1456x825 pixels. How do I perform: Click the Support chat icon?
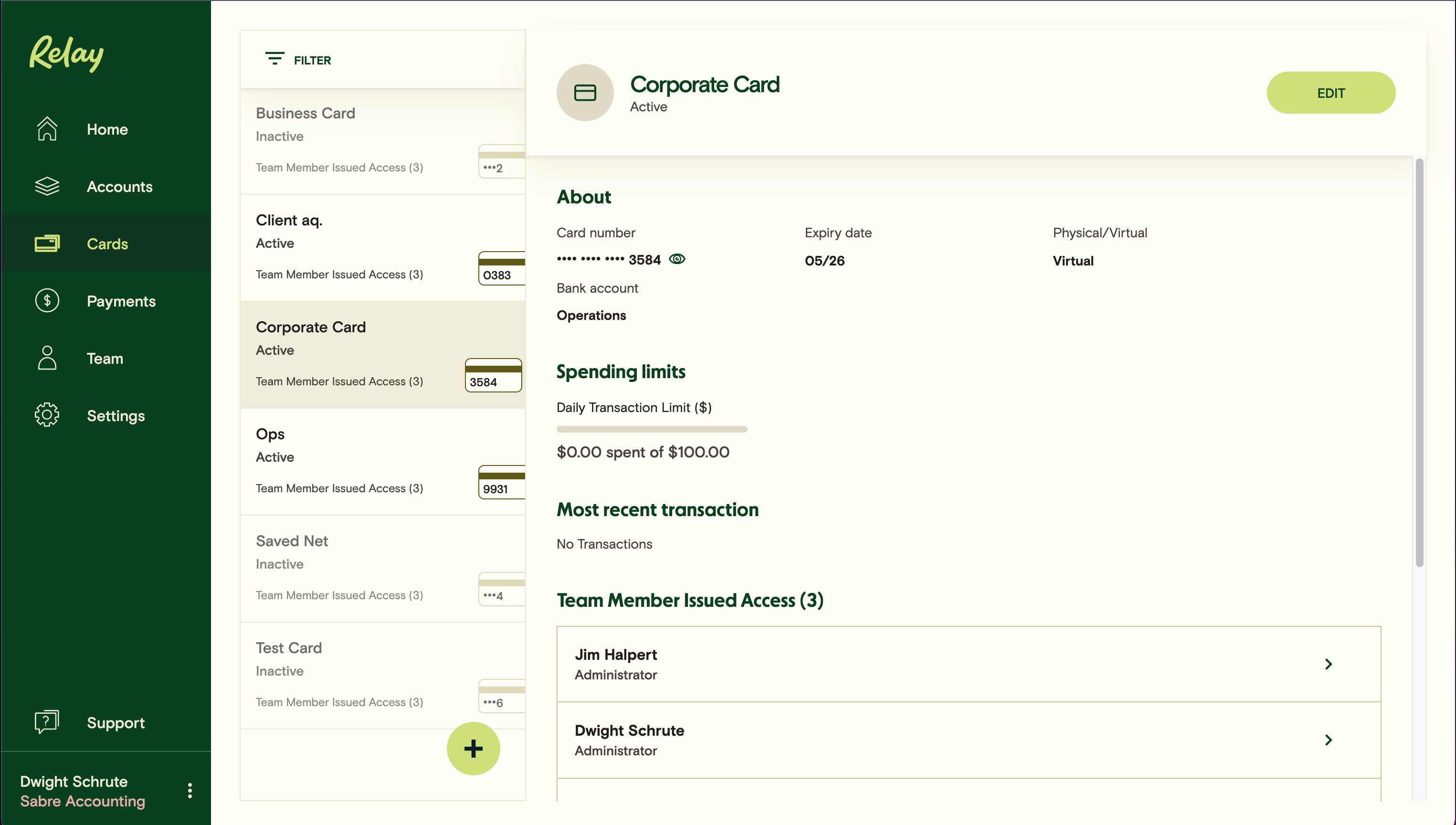click(47, 722)
